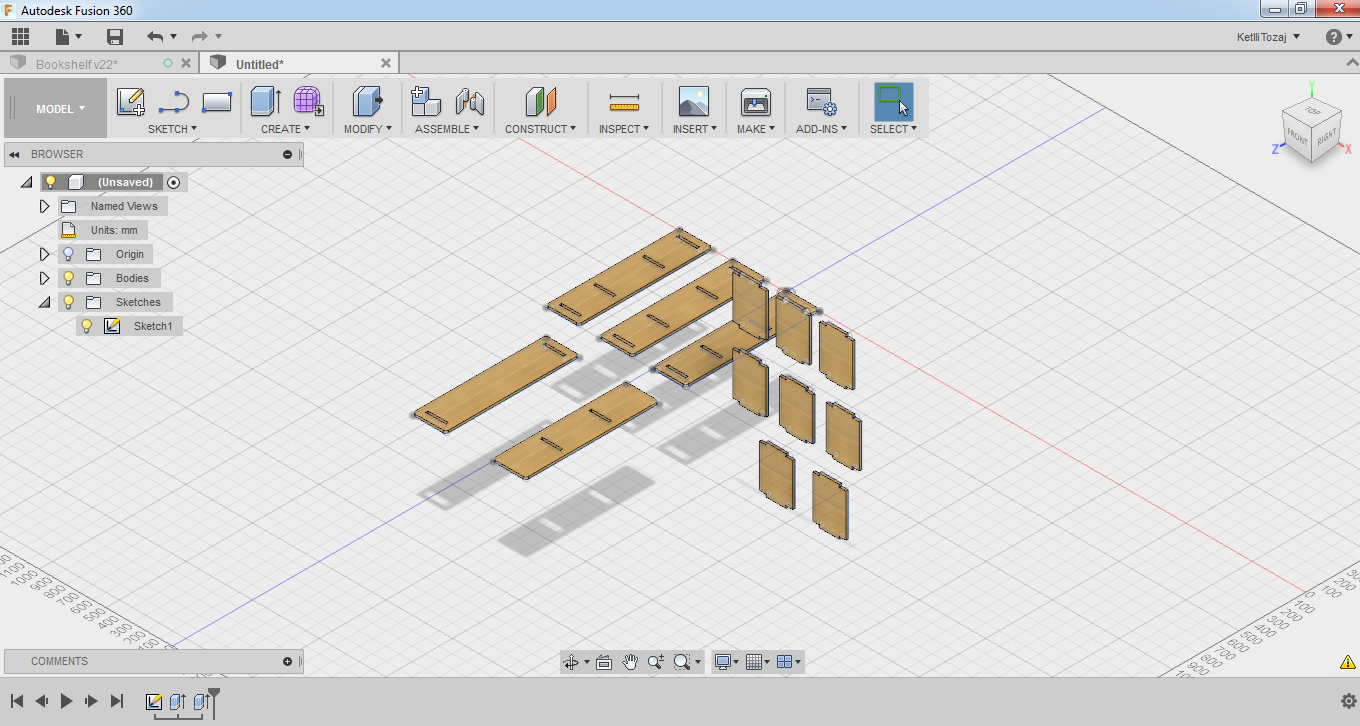Open the KetlliTozaj account dropdown
Screen dimensions: 1360x726
point(1269,37)
